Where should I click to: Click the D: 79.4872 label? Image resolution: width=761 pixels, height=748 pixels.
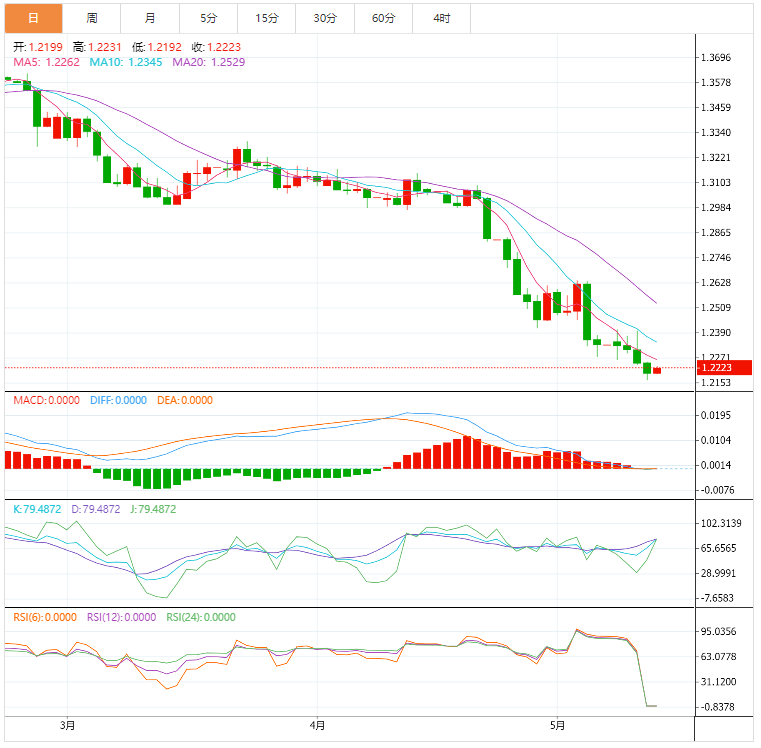click(x=96, y=509)
